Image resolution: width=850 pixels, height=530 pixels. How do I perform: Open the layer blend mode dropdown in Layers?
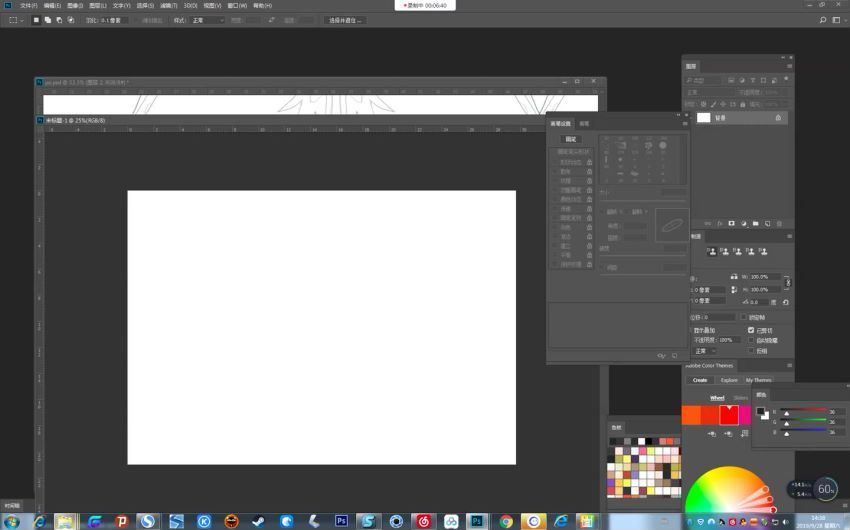coord(707,93)
